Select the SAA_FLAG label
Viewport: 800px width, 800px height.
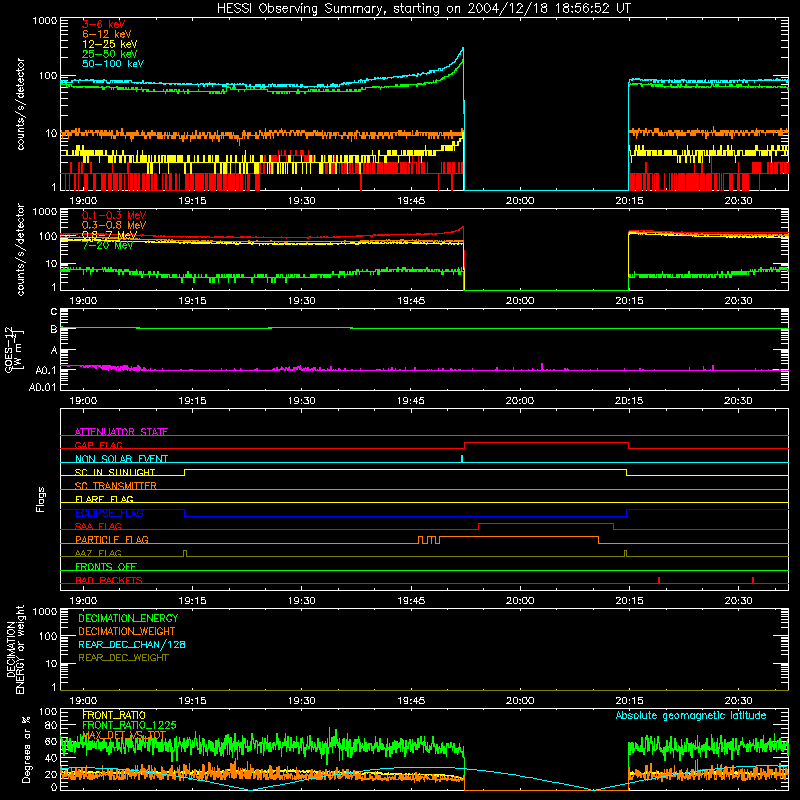[x=98, y=526]
